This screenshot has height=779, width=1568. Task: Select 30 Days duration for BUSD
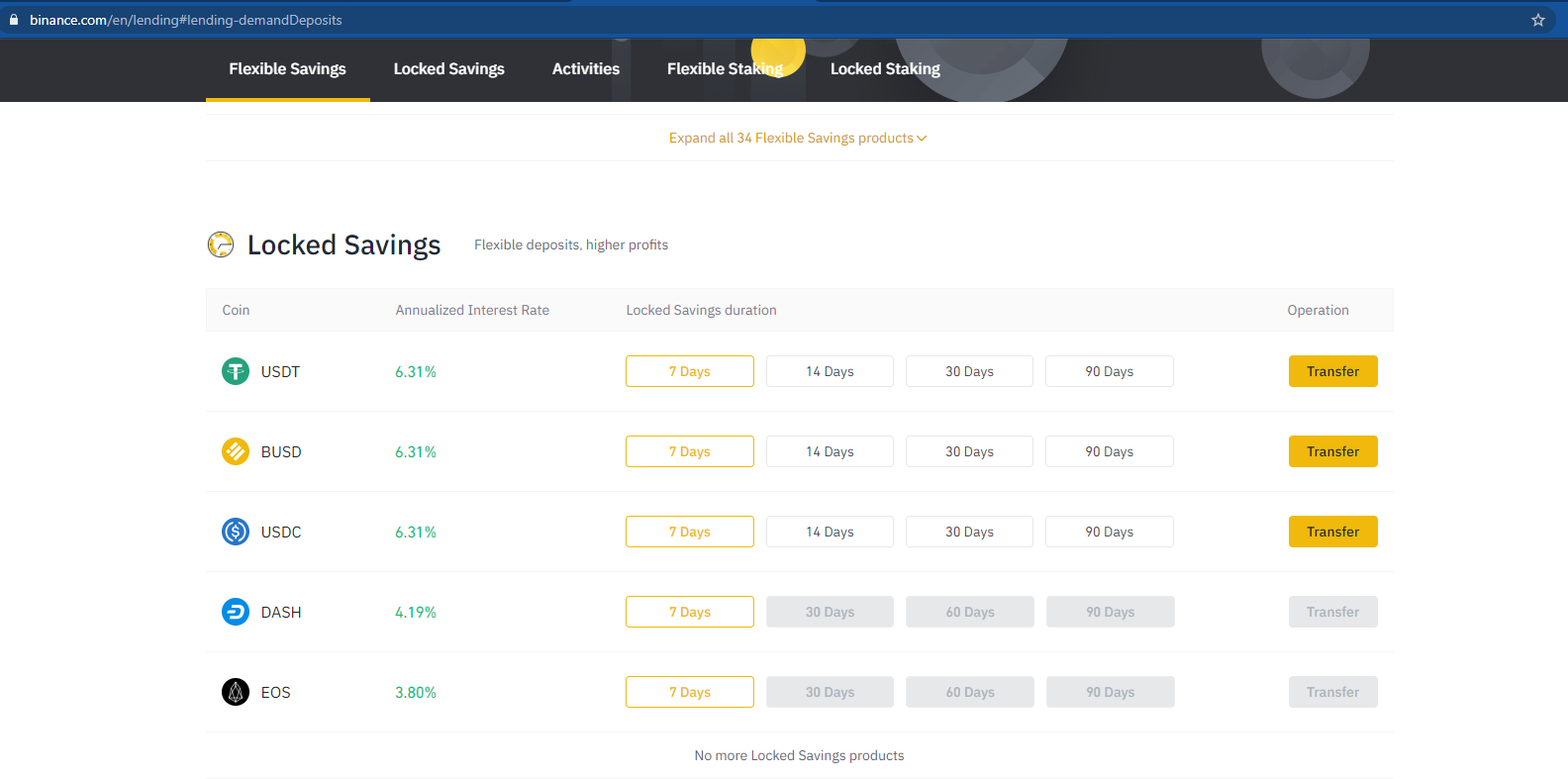tap(969, 451)
